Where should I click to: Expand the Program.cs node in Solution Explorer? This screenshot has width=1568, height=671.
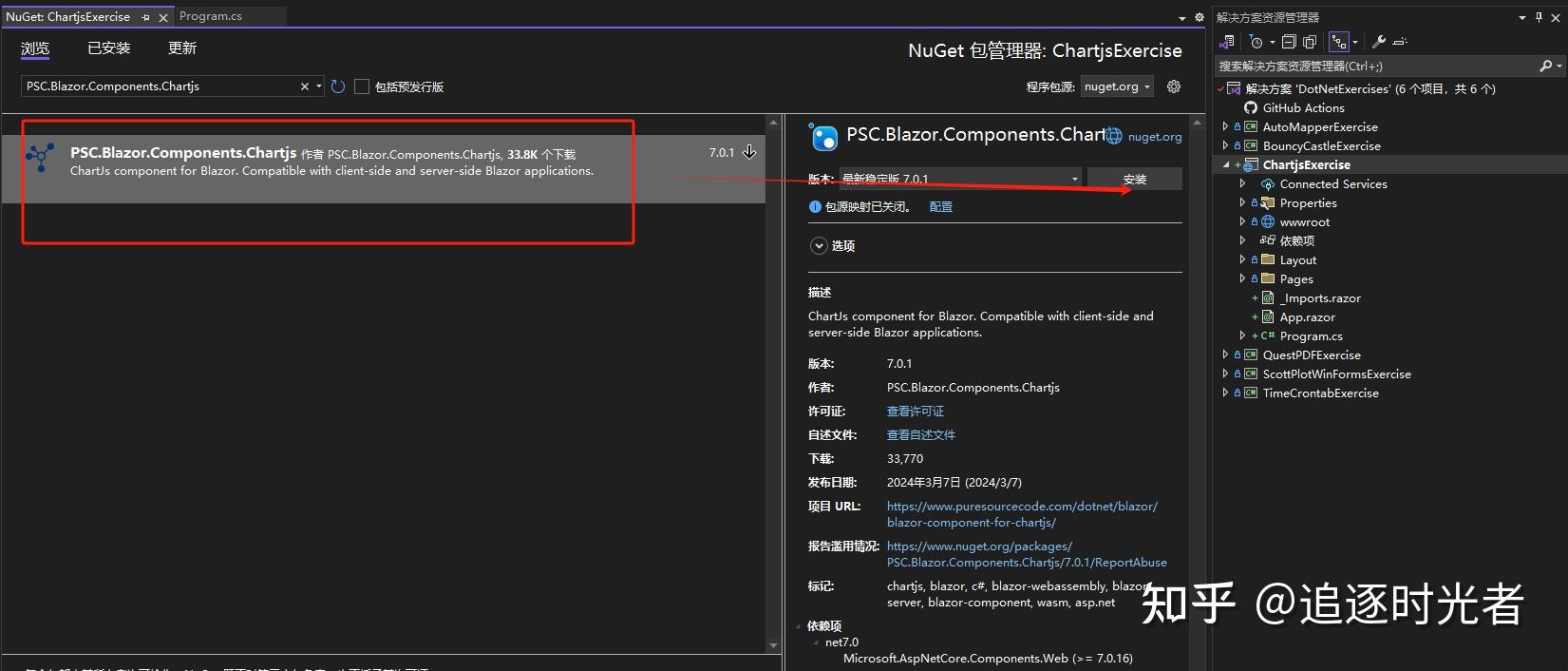(1242, 336)
